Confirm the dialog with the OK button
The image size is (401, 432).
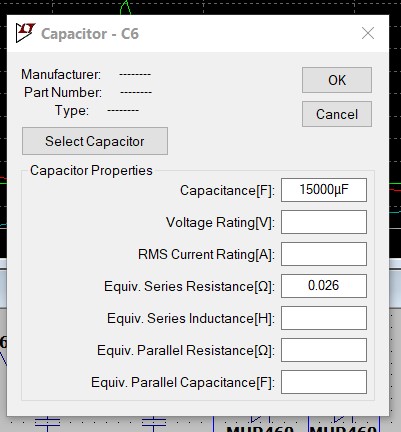(337, 80)
